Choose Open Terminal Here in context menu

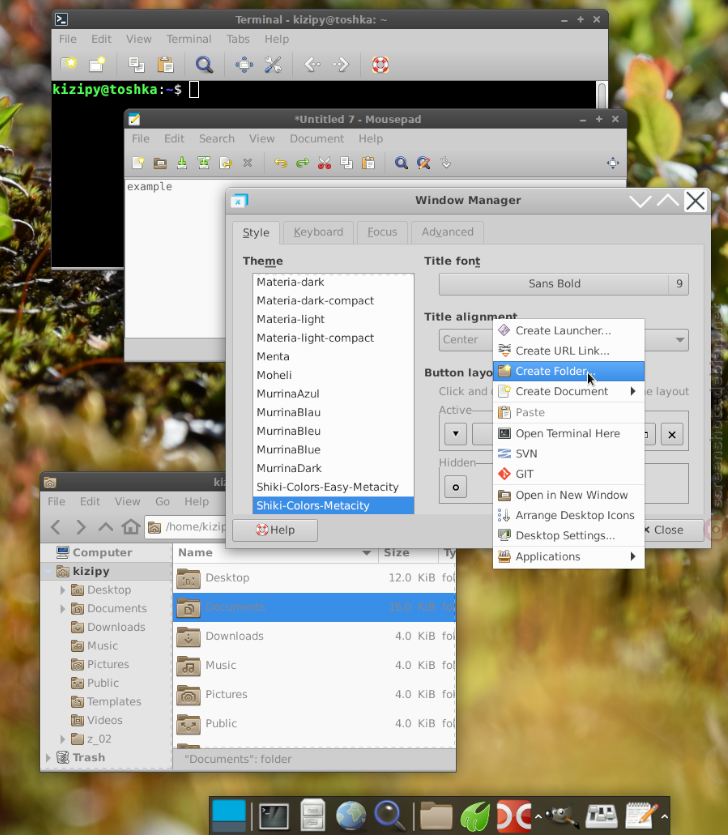pyautogui.click(x=569, y=433)
